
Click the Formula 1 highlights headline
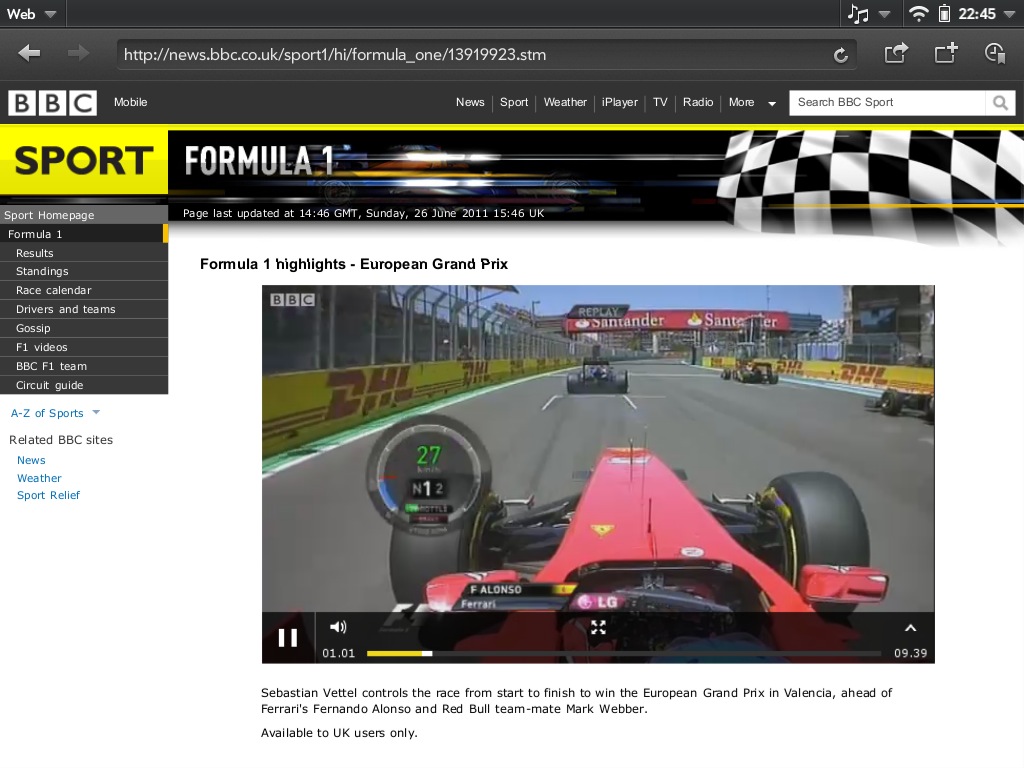point(354,264)
